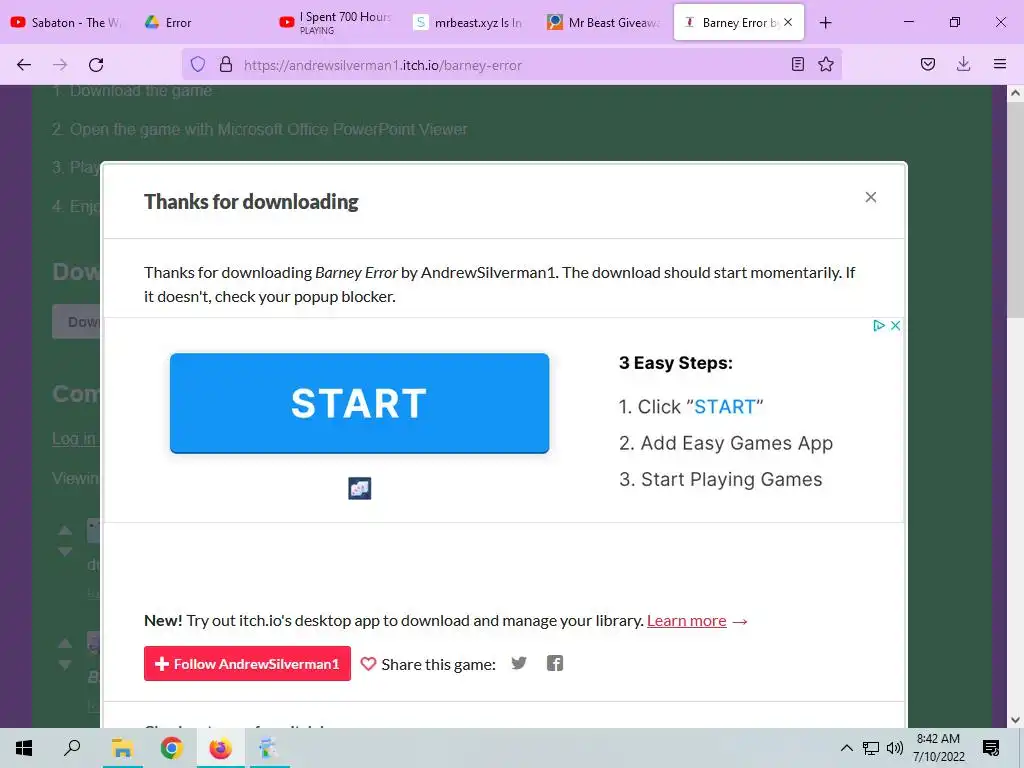The height and width of the screenshot is (768, 1024).
Task: Click the Firefox taskbar icon
Action: 220,748
